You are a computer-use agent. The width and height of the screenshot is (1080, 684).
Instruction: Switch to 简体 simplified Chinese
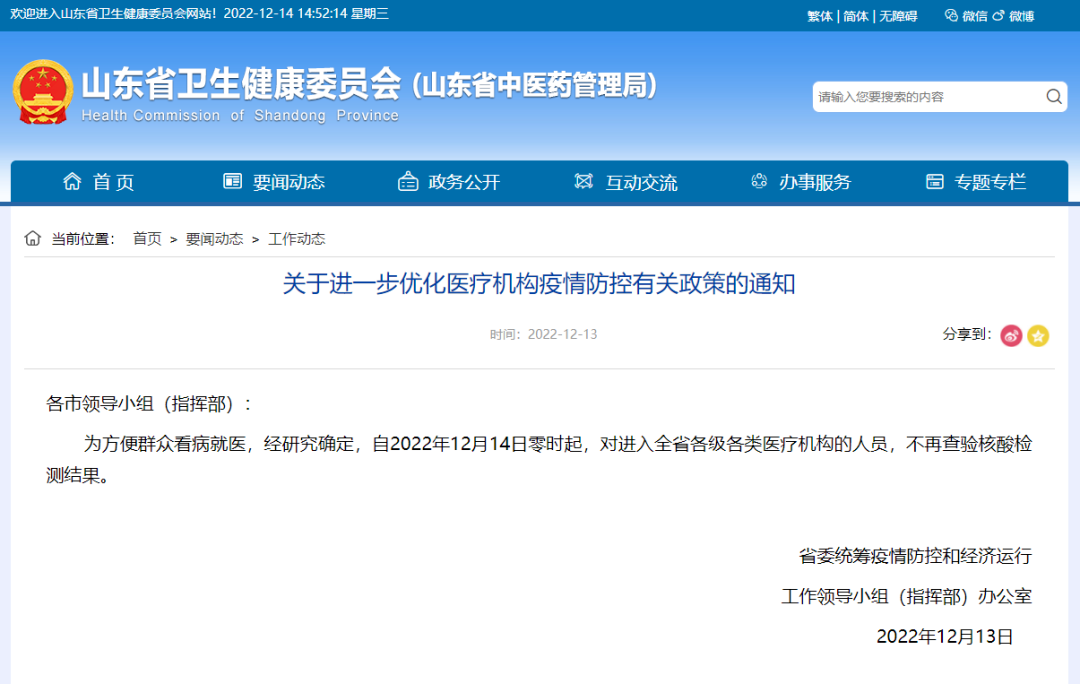coord(856,16)
